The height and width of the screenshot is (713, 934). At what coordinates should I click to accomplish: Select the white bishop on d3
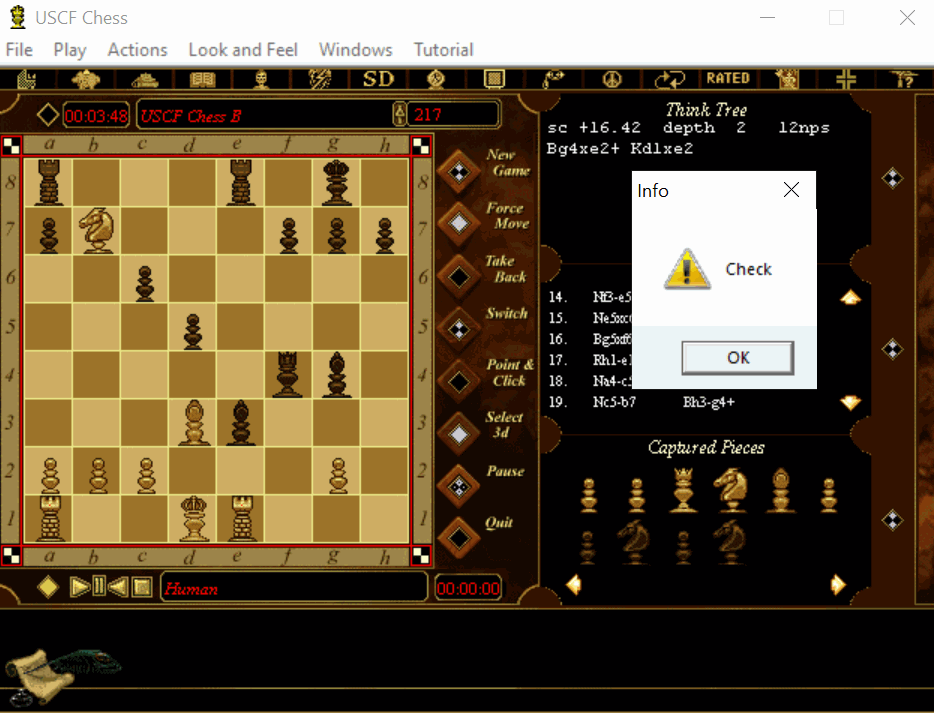[192, 423]
